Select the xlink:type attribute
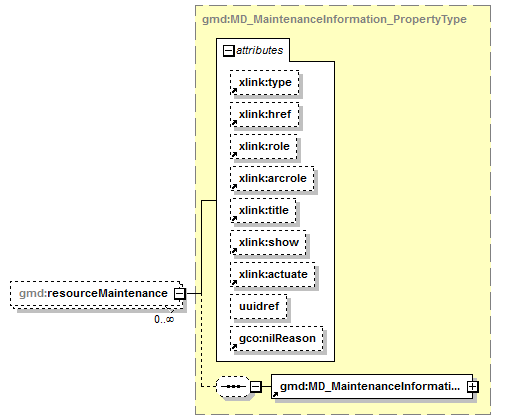Image resolution: width=512 pixels, height=420 pixels. tap(264, 82)
